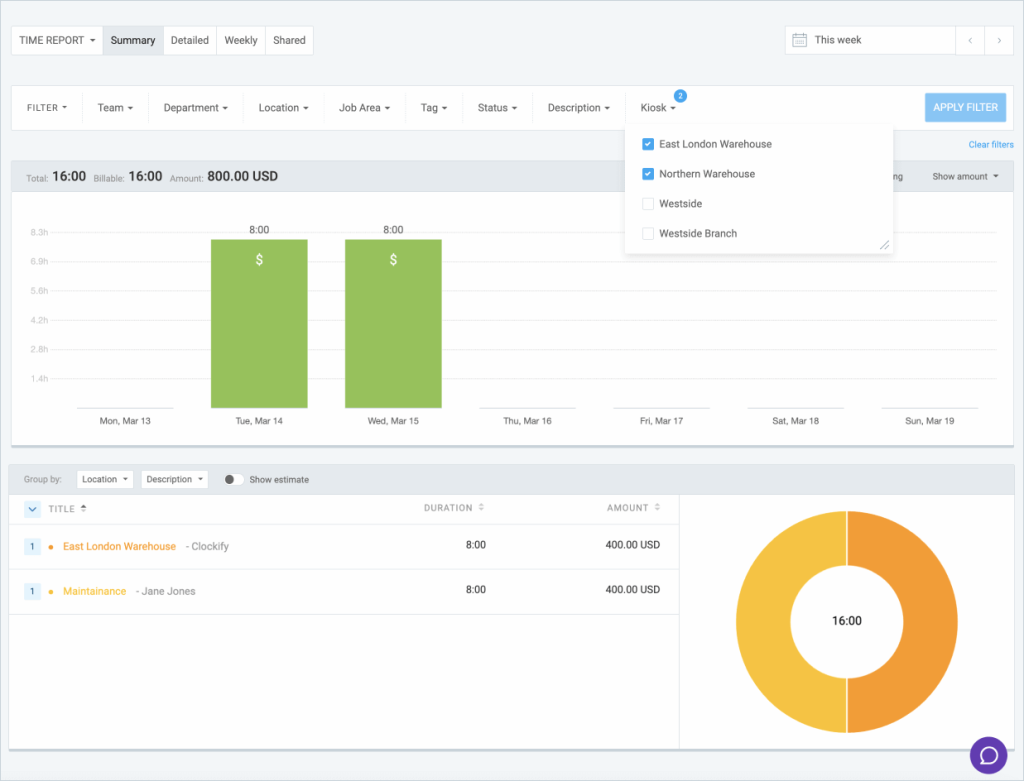This screenshot has width=1024, height=781.
Task: Click the Kiosk filter count badge
Action: (x=680, y=96)
